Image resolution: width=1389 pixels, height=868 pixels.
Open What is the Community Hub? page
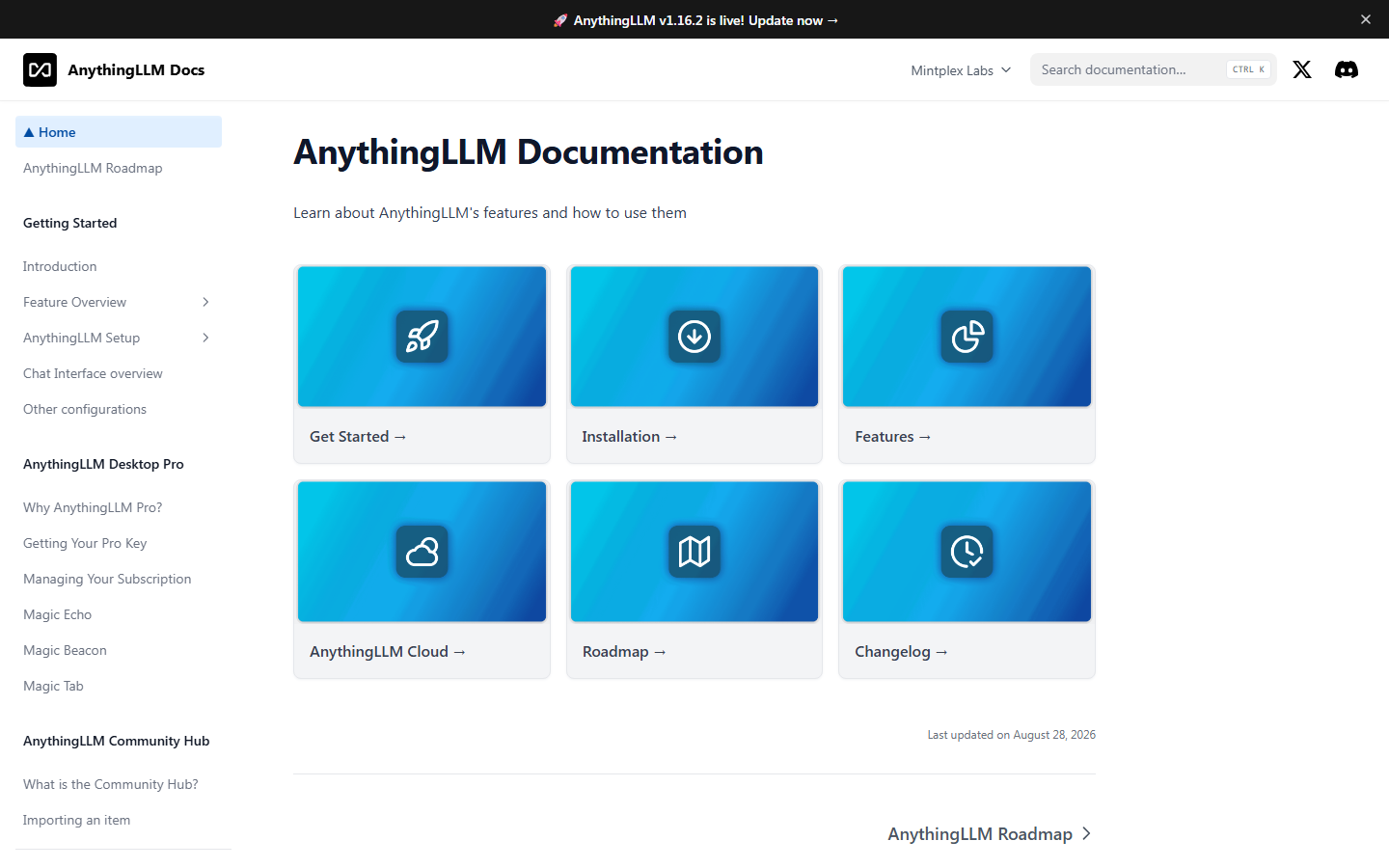click(x=119, y=784)
